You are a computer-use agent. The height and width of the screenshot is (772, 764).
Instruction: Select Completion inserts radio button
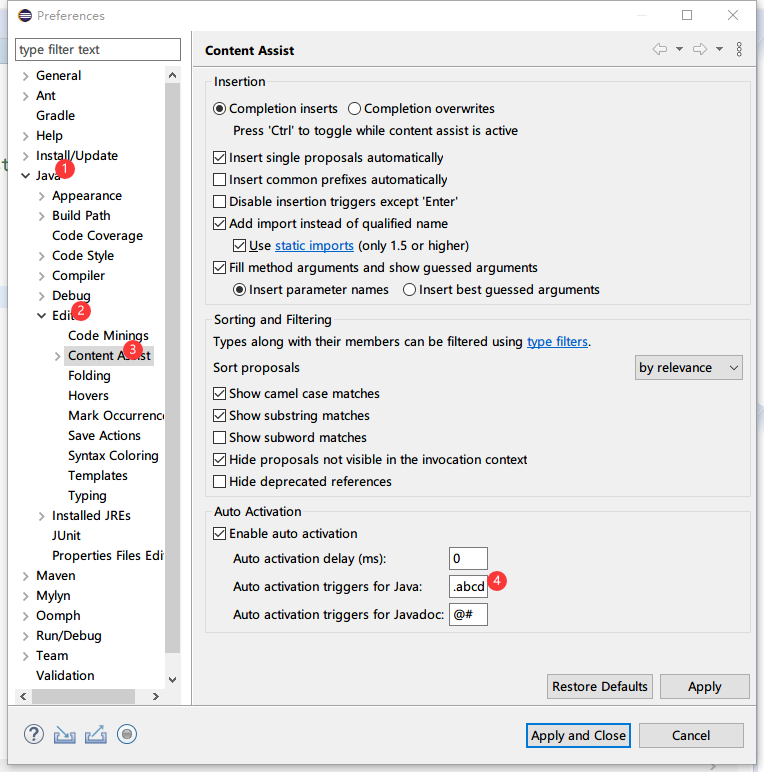point(220,108)
